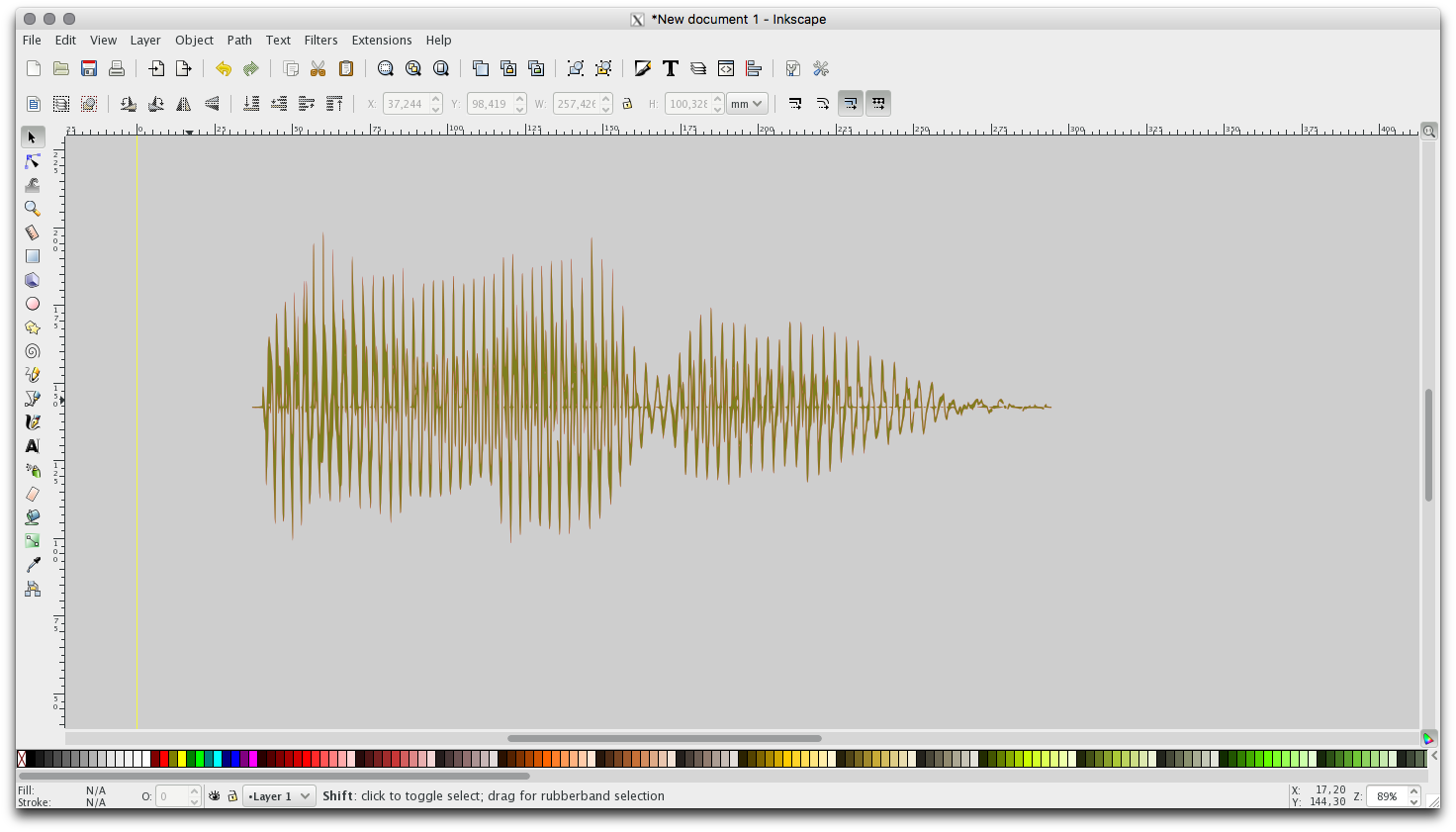Click the horizontal canvas scrollbar
The width and height of the screenshot is (1456, 832).
coord(665,738)
